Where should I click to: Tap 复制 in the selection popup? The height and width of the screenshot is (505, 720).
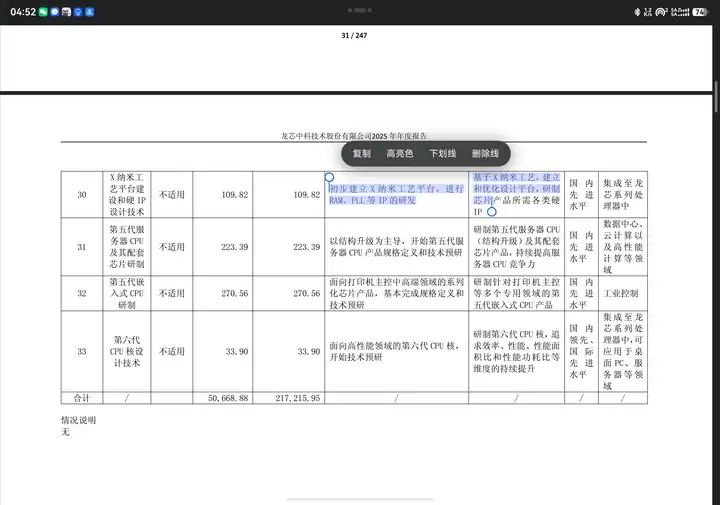[x=361, y=153]
